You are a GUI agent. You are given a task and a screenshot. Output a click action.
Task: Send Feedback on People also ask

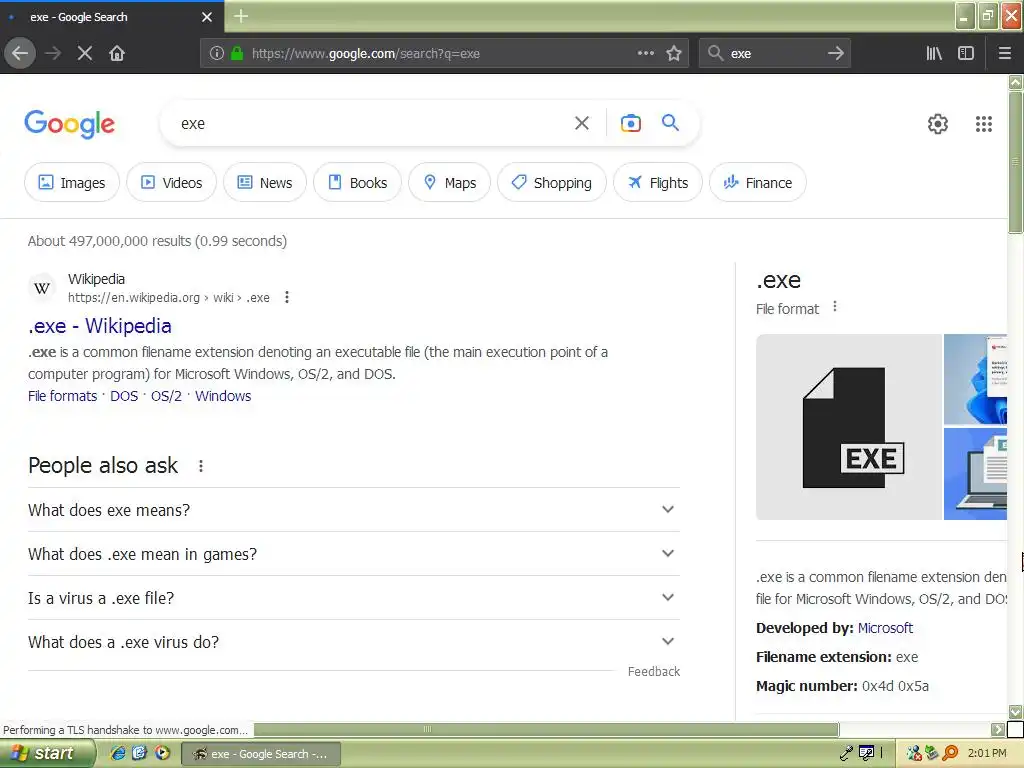(x=654, y=671)
